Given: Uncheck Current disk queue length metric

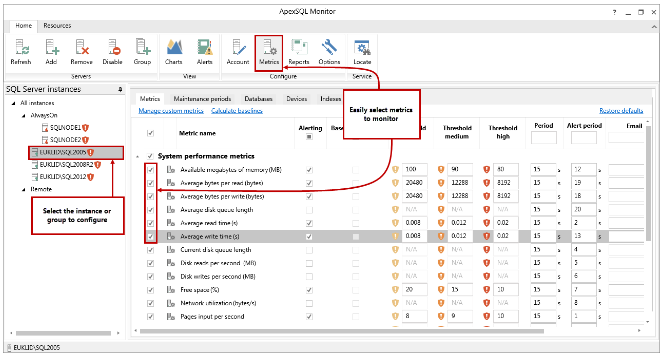Looking at the screenshot, I should point(150,250).
